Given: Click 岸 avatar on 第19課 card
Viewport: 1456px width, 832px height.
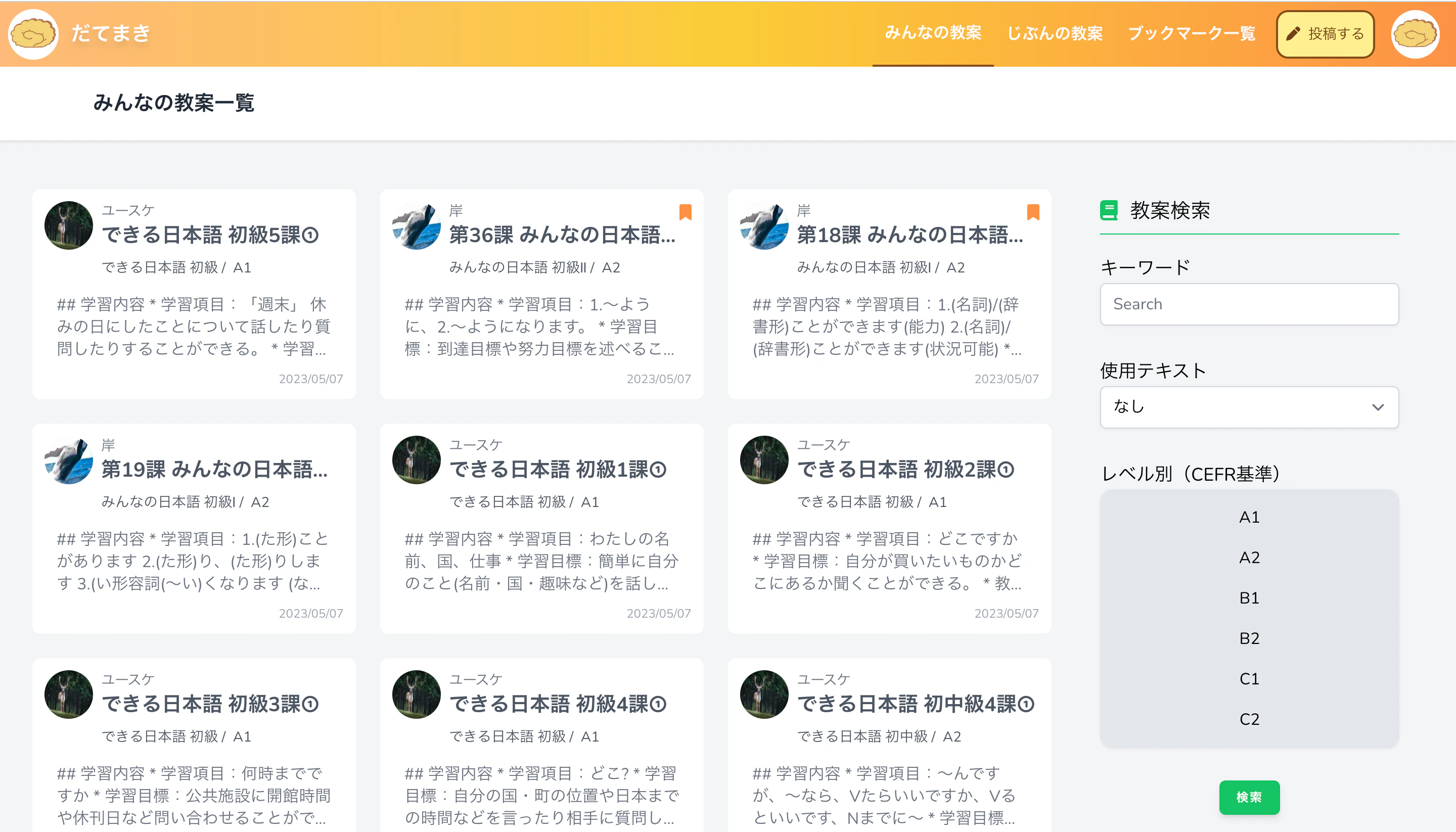Looking at the screenshot, I should tap(69, 460).
